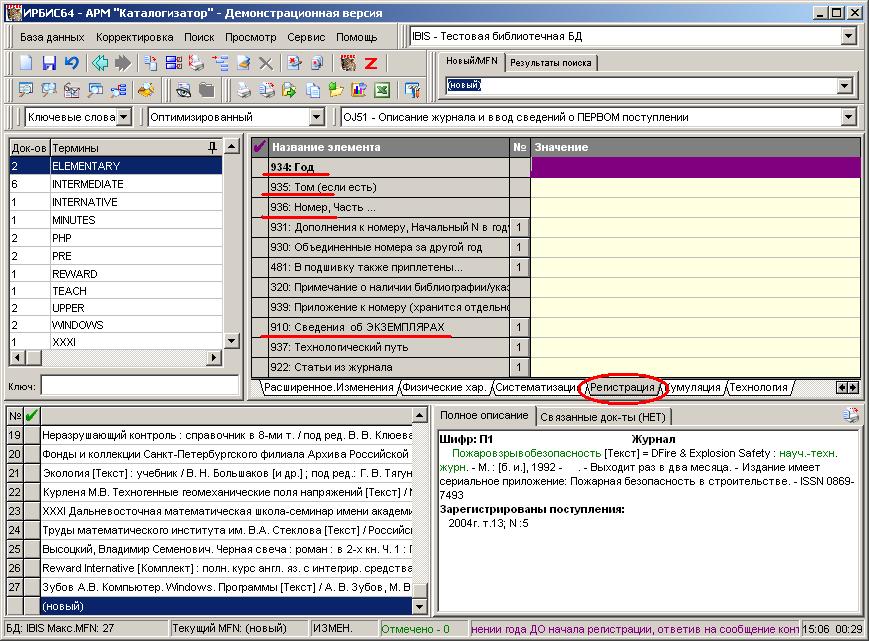Click the icon at the description panel's top right
869x641 pixels.
tap(850, 415)
